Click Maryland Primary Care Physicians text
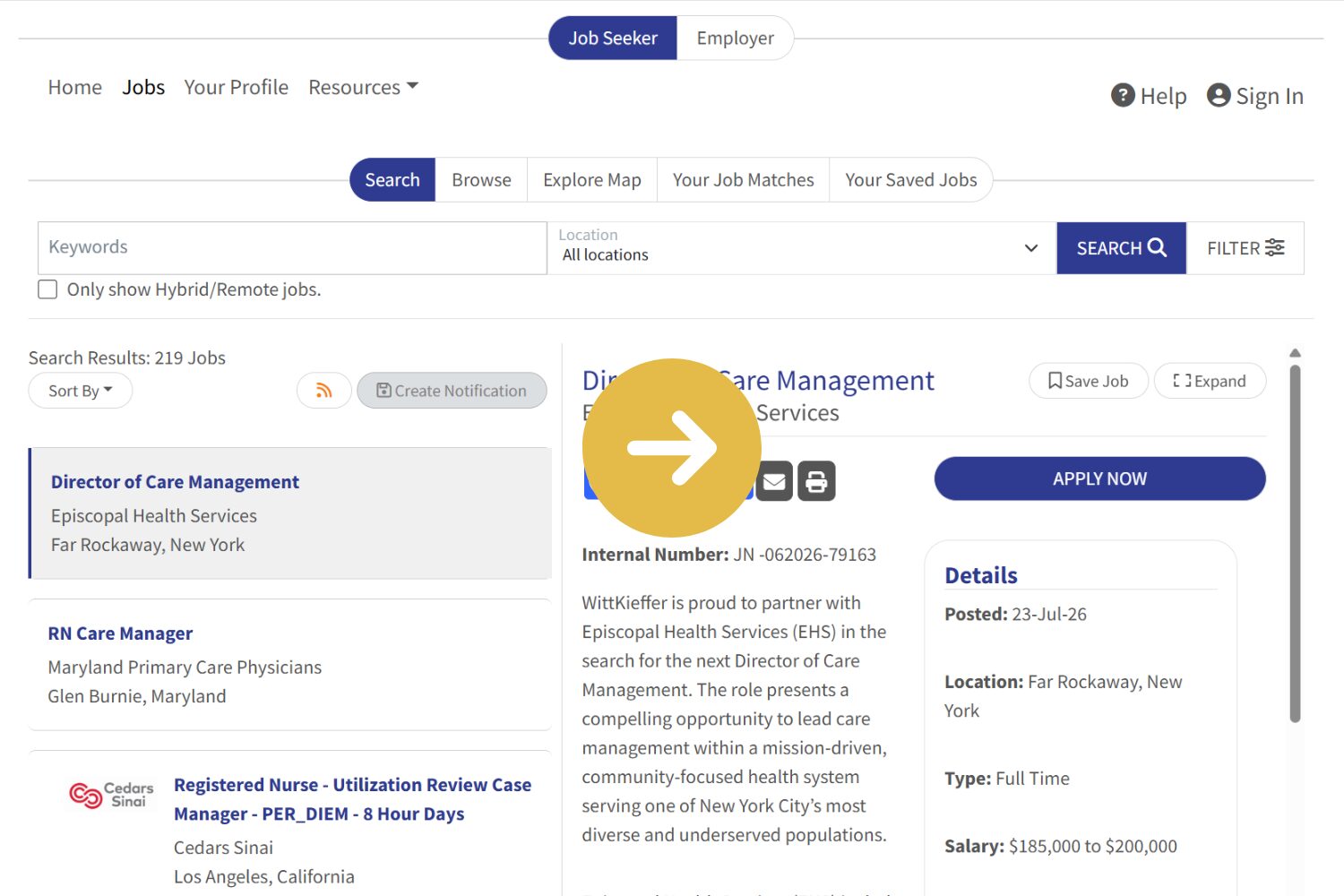 tap(185, 668)
